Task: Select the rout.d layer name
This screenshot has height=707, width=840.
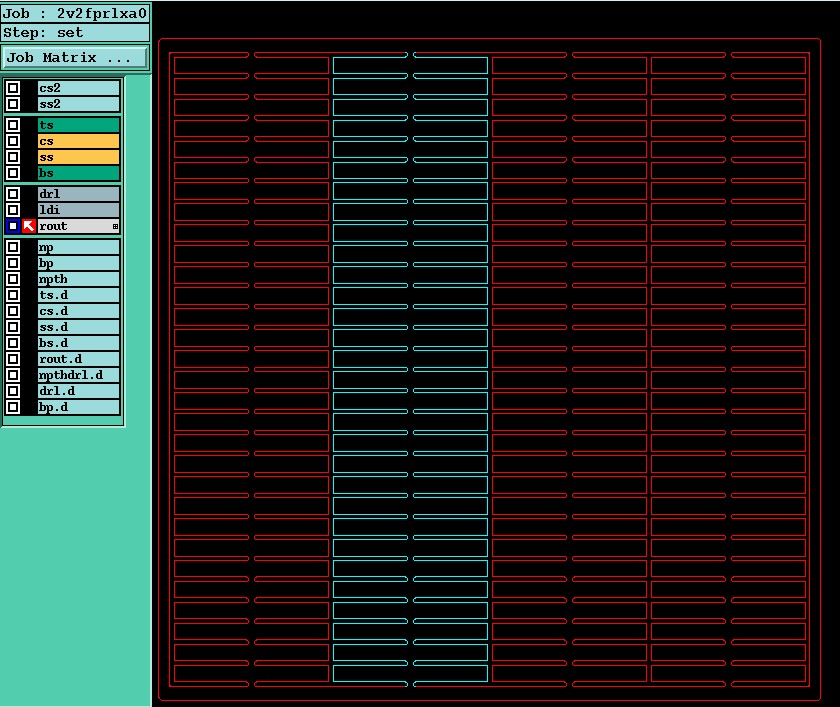Action: [79, 359]
